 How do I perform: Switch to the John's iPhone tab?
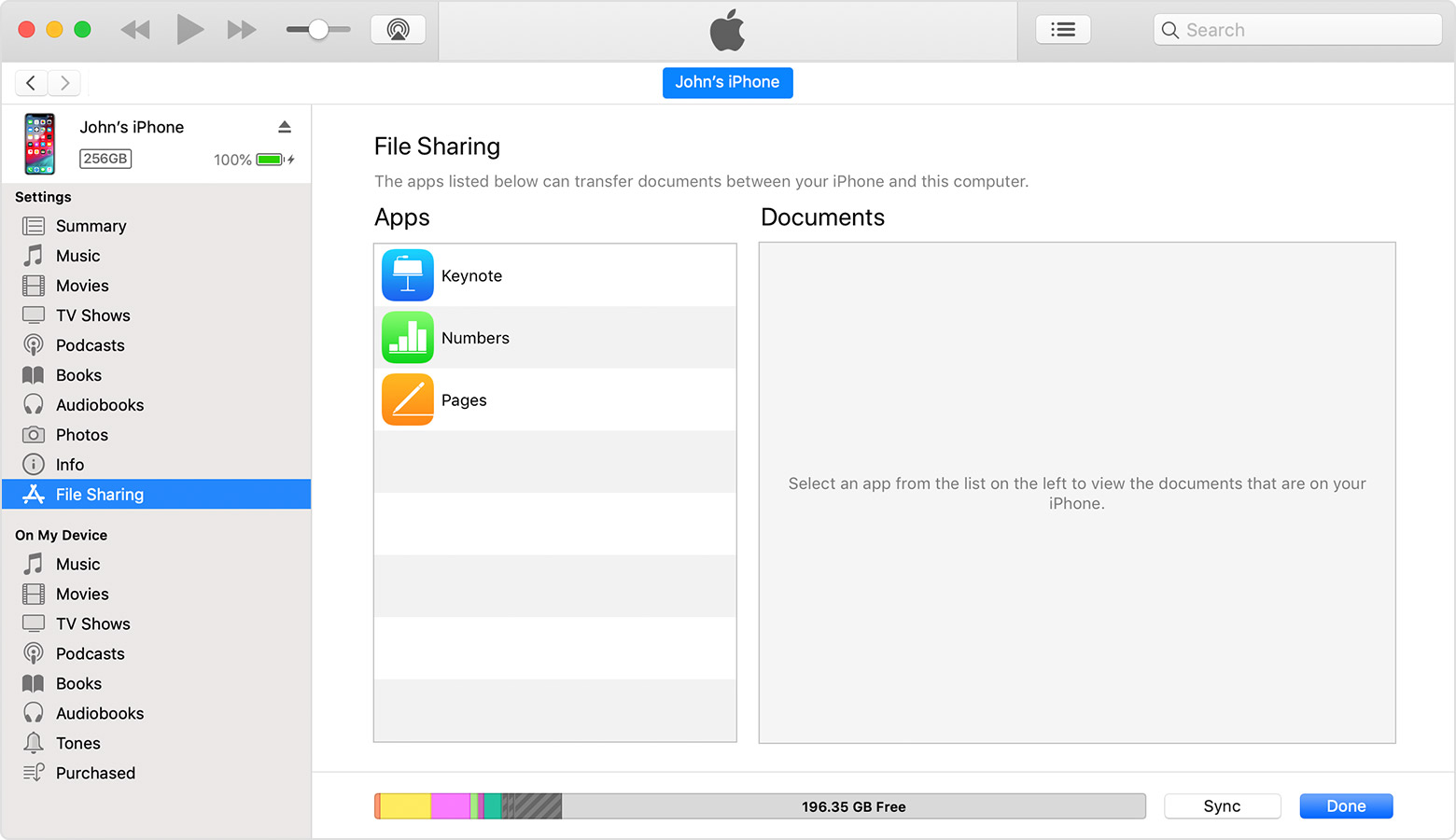727,82
